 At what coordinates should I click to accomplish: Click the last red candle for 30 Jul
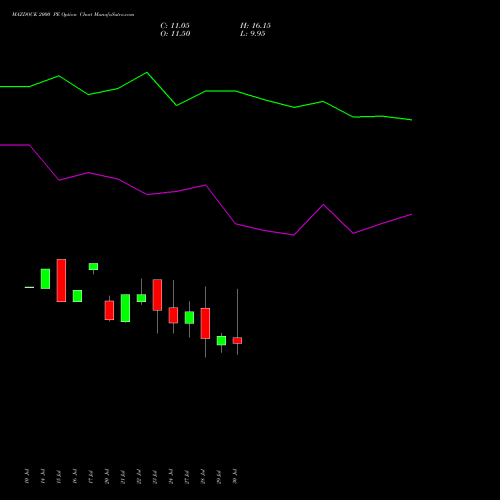[x=237, y=340]
